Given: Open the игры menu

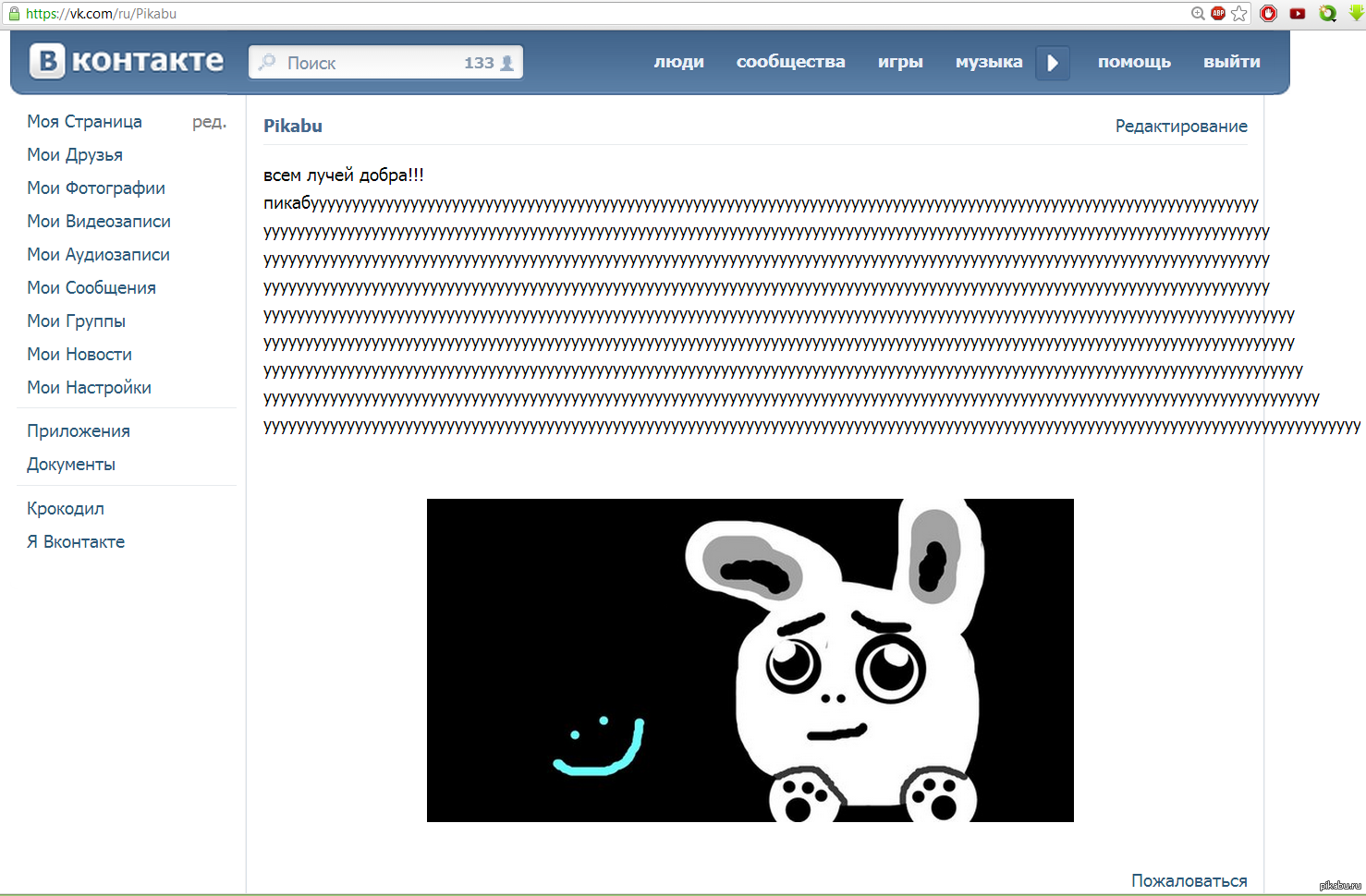Looking at the screenshot, I should tap(900, 62).
